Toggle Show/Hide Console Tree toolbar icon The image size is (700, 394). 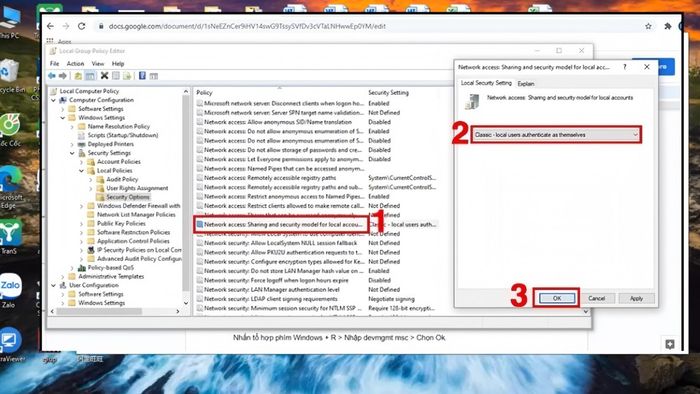(x=90, y=76)
